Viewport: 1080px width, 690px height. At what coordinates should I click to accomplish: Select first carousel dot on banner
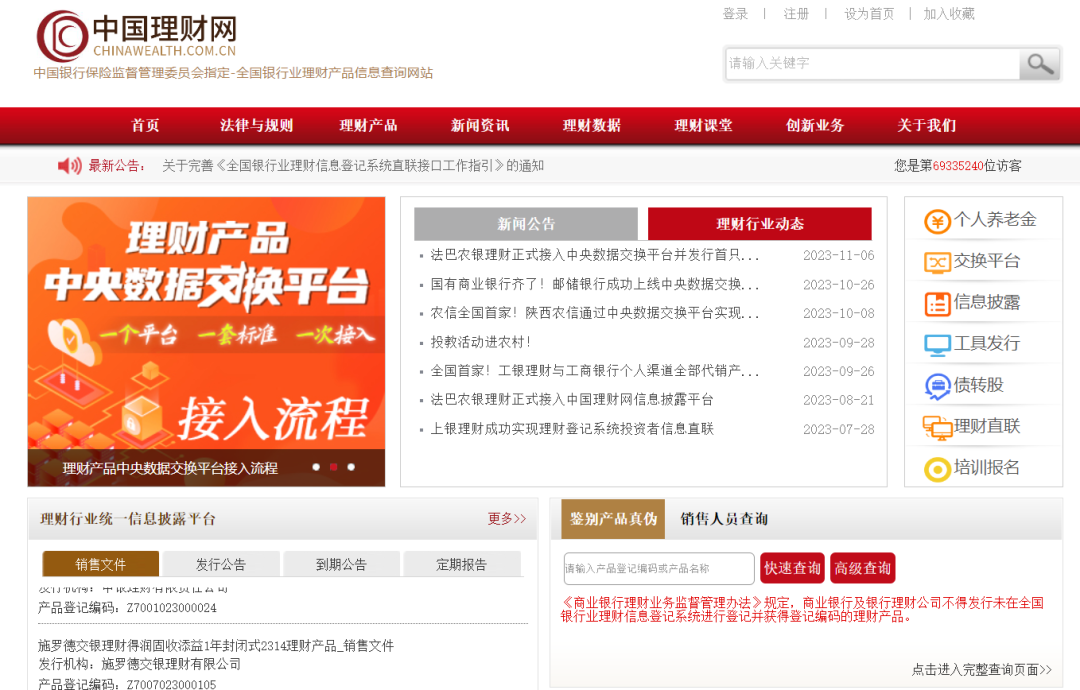[316, 467]
